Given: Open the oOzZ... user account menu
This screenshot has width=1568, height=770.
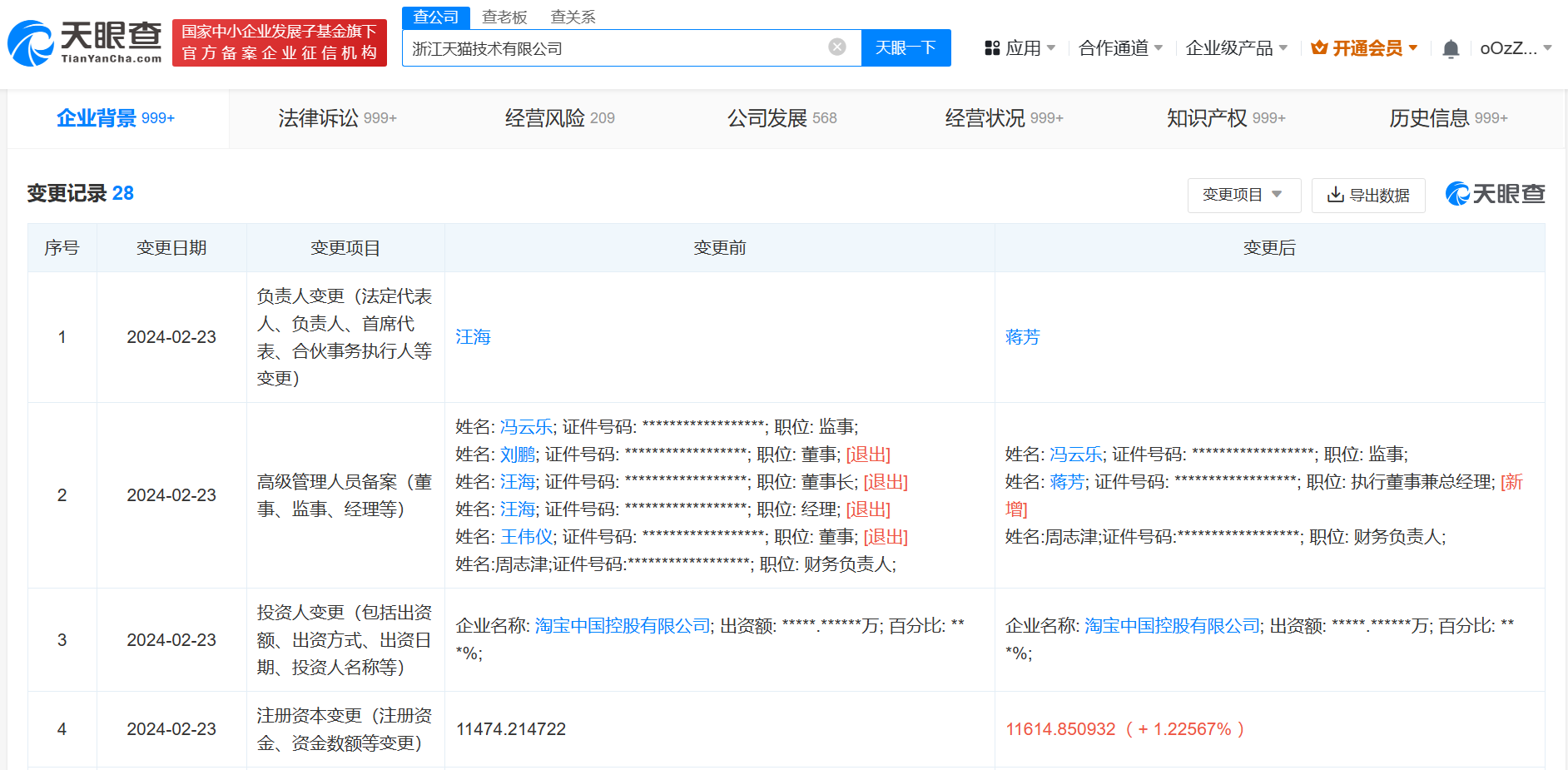Looking at the screenshot, I should pyautogui.click(x=1516, y=48).
